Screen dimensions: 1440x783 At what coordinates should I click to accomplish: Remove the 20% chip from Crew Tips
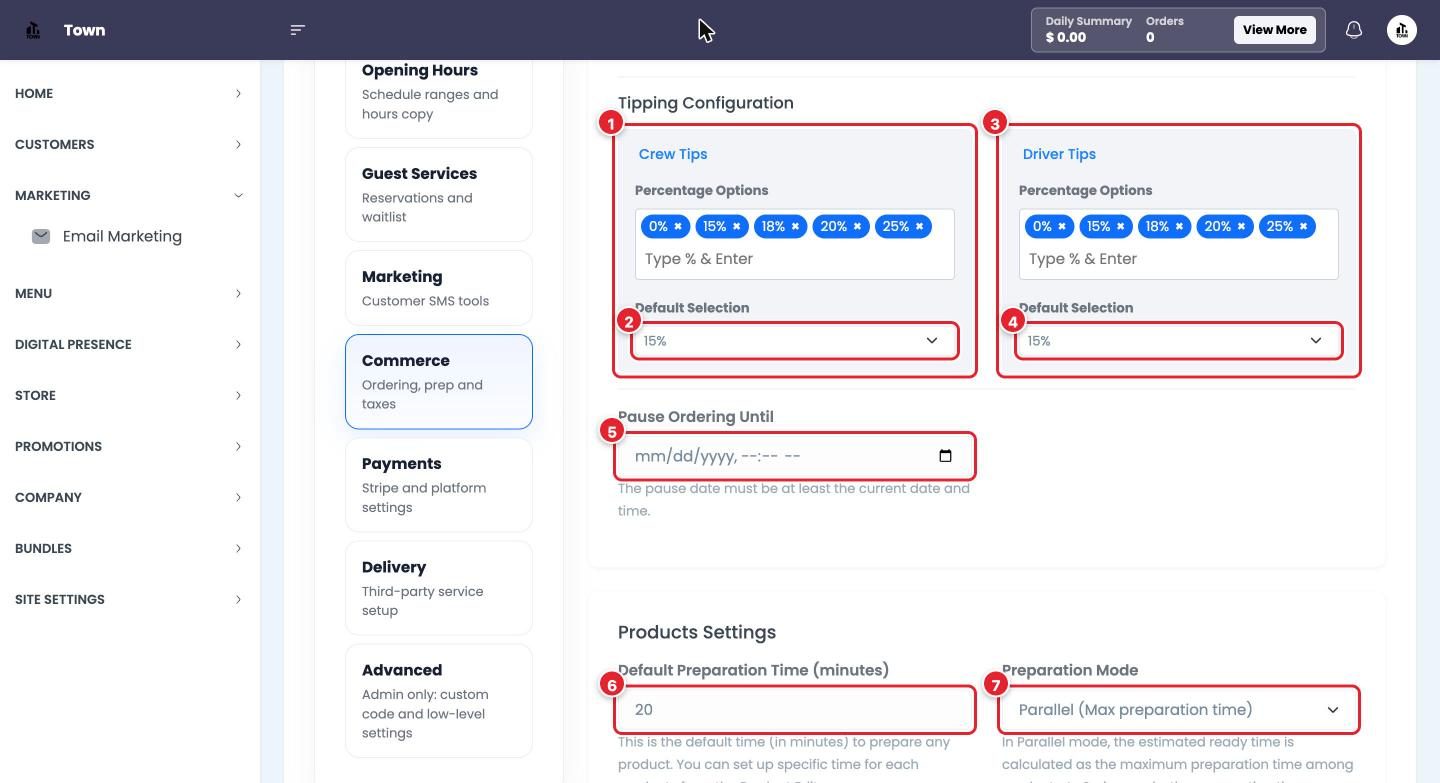858,226
